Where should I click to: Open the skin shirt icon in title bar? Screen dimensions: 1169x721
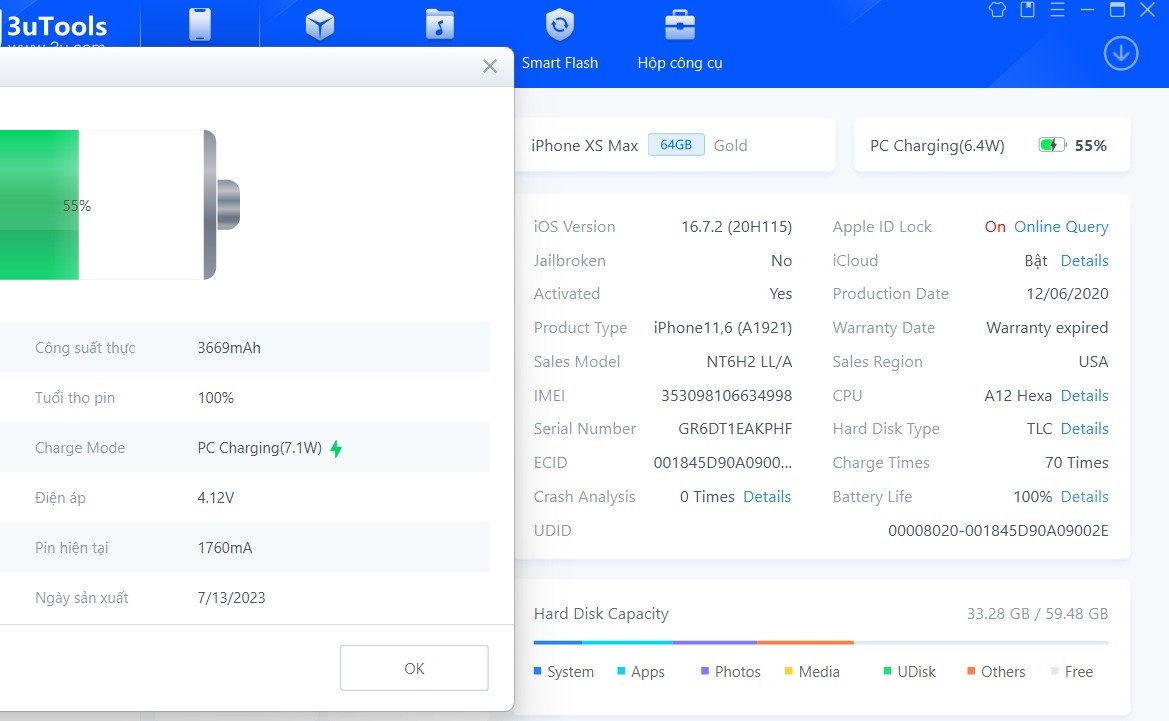pyautogui.click(x=998, y=10)
